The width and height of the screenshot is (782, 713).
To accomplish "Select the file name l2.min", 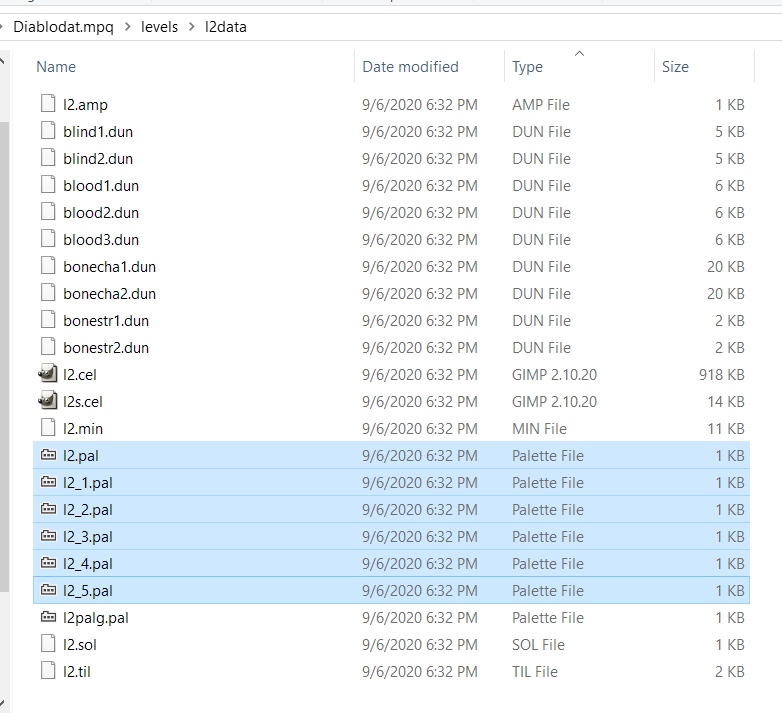I will coord(82,428).
